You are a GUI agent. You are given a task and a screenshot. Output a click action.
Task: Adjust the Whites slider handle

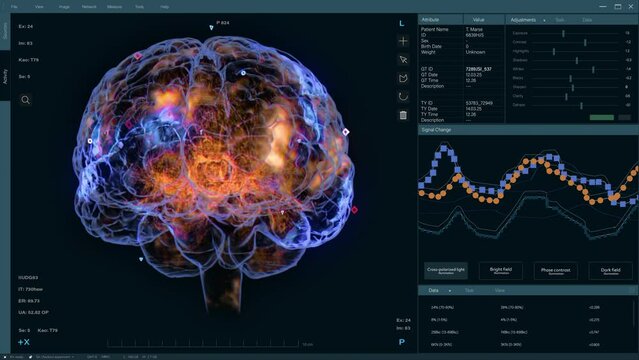(x=593, y=70)
